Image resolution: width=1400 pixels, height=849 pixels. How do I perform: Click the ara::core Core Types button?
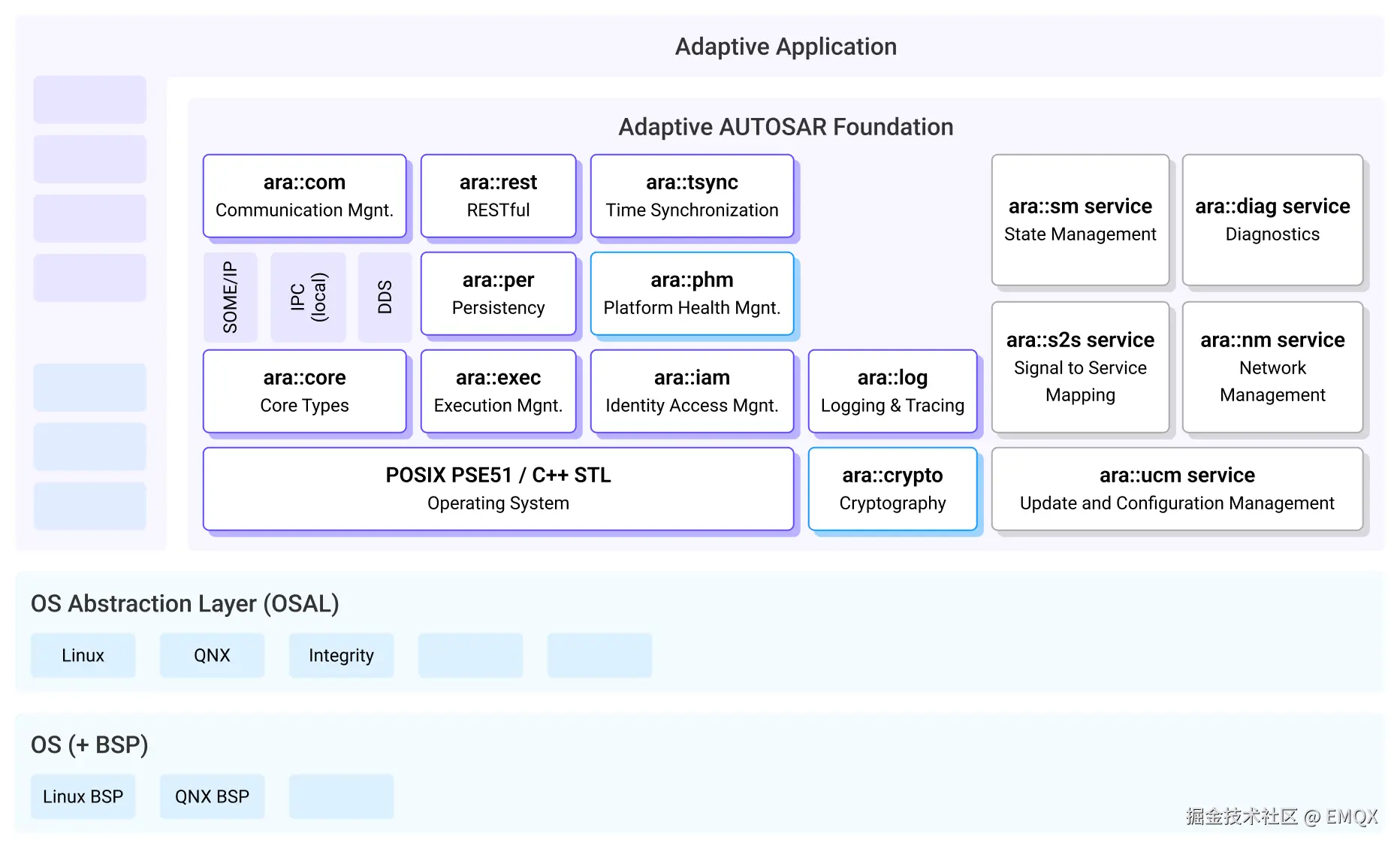(x=304, y=391)
